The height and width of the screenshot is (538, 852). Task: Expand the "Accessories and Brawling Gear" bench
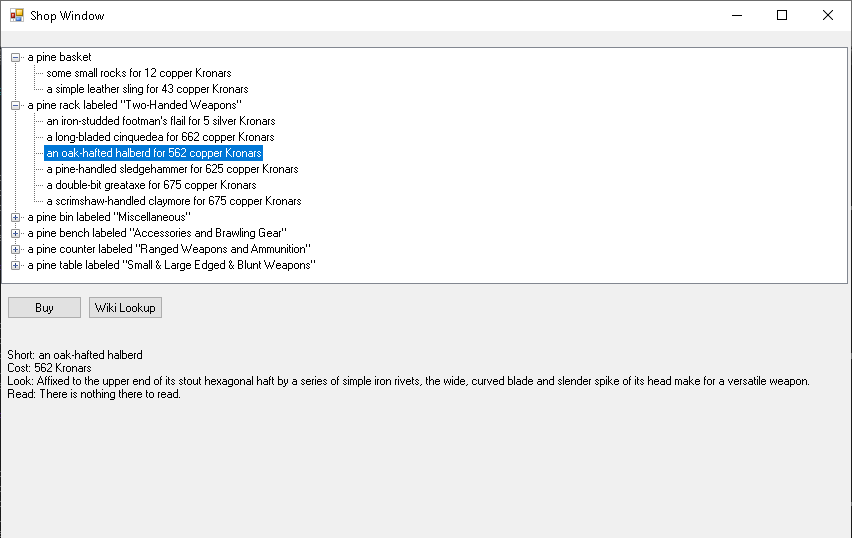pyautogui.click(x=16, y=233)
